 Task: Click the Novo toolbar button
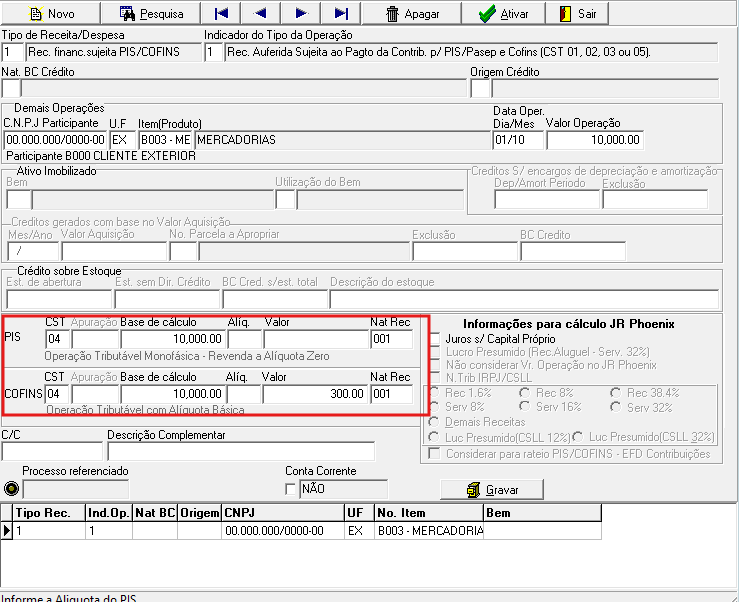51,13
